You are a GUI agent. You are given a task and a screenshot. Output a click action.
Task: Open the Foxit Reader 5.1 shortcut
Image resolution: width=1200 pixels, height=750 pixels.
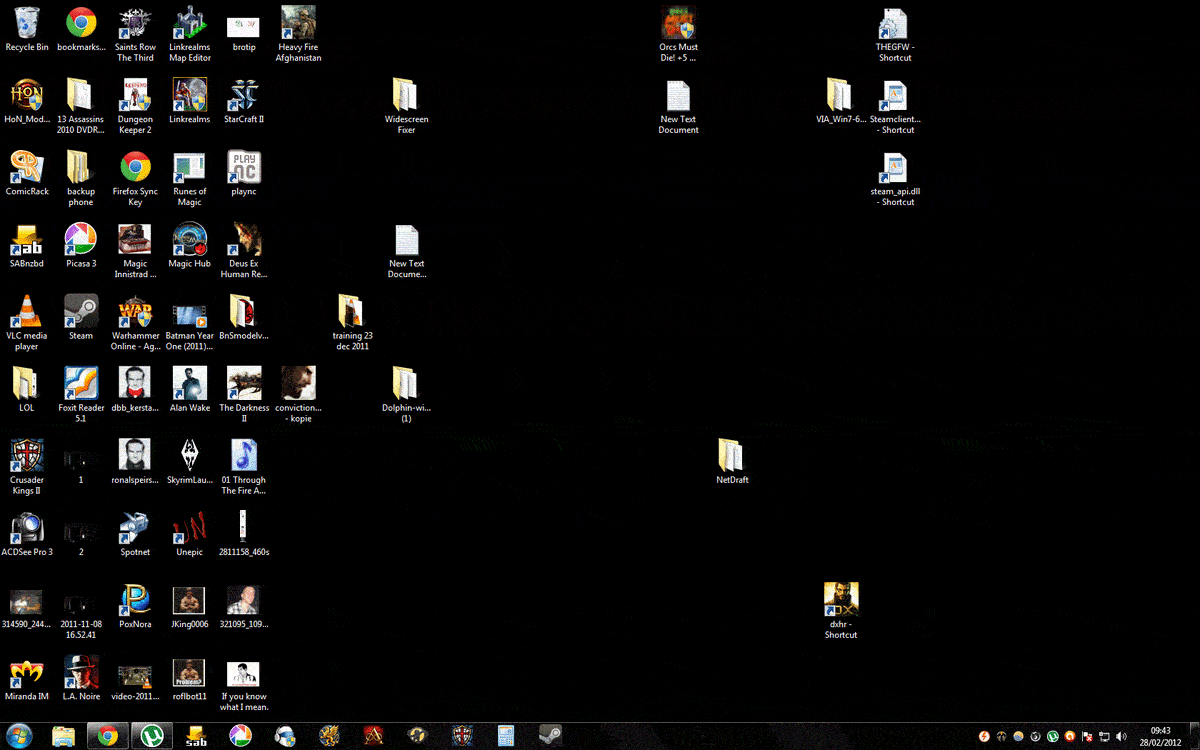click(x=81, y=384)
